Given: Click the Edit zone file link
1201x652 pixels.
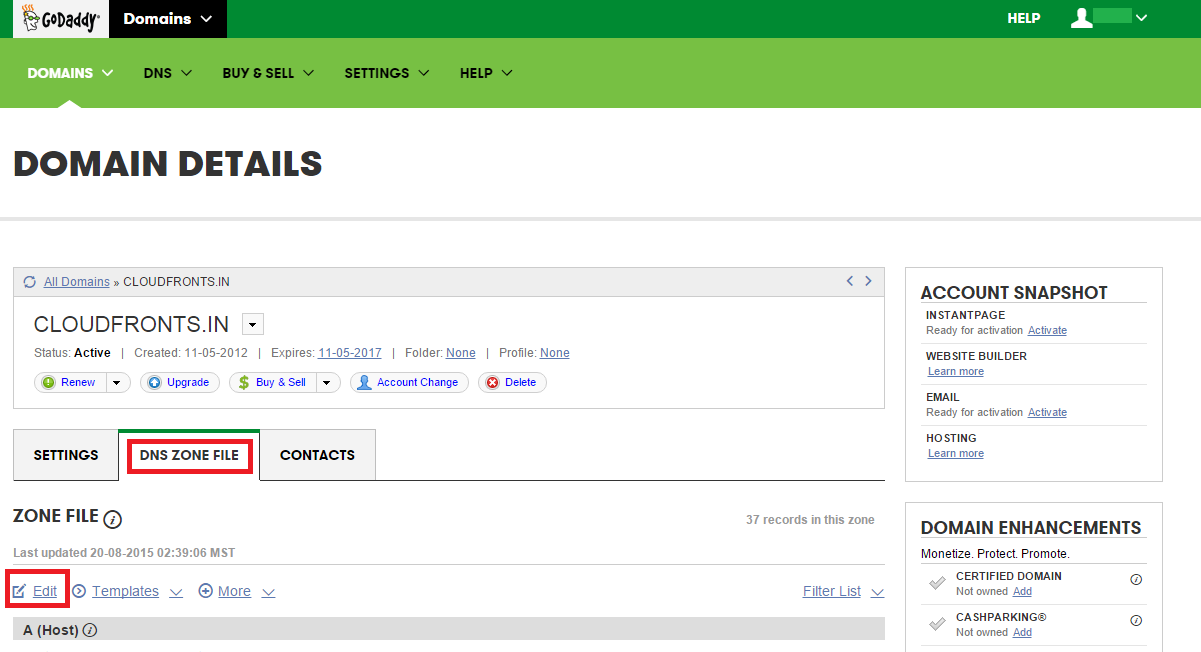Looking at the screenshot, I should click(x=45, y=591).
